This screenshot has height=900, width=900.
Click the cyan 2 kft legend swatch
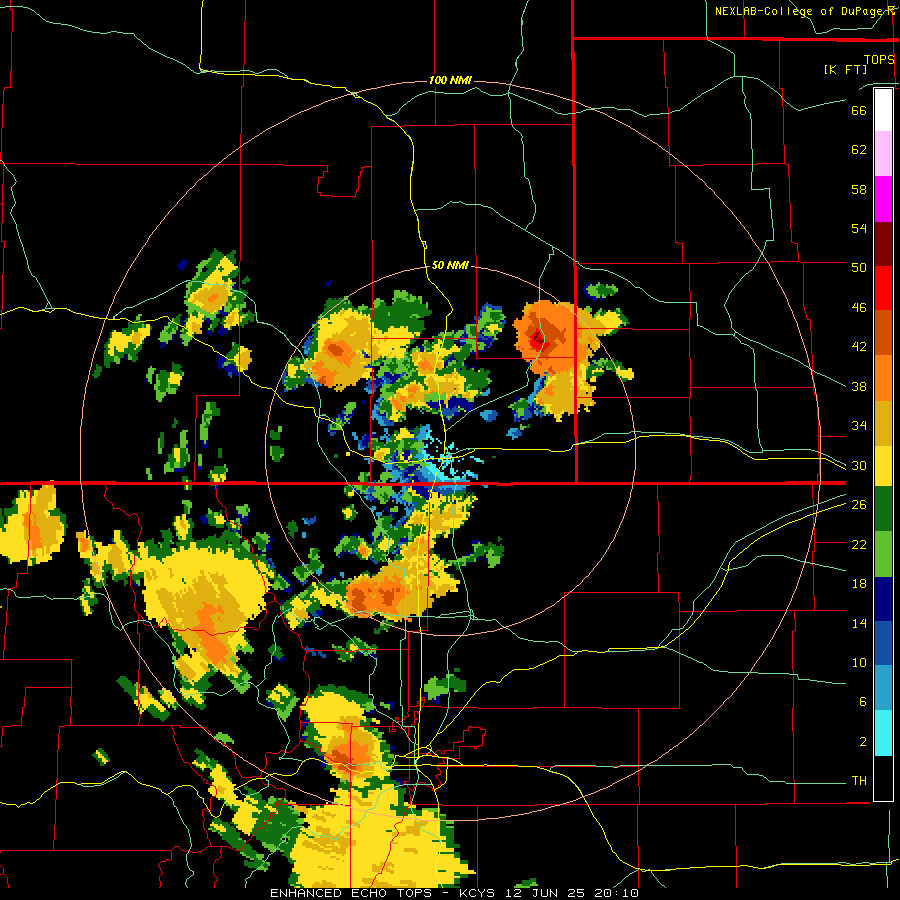883,733
